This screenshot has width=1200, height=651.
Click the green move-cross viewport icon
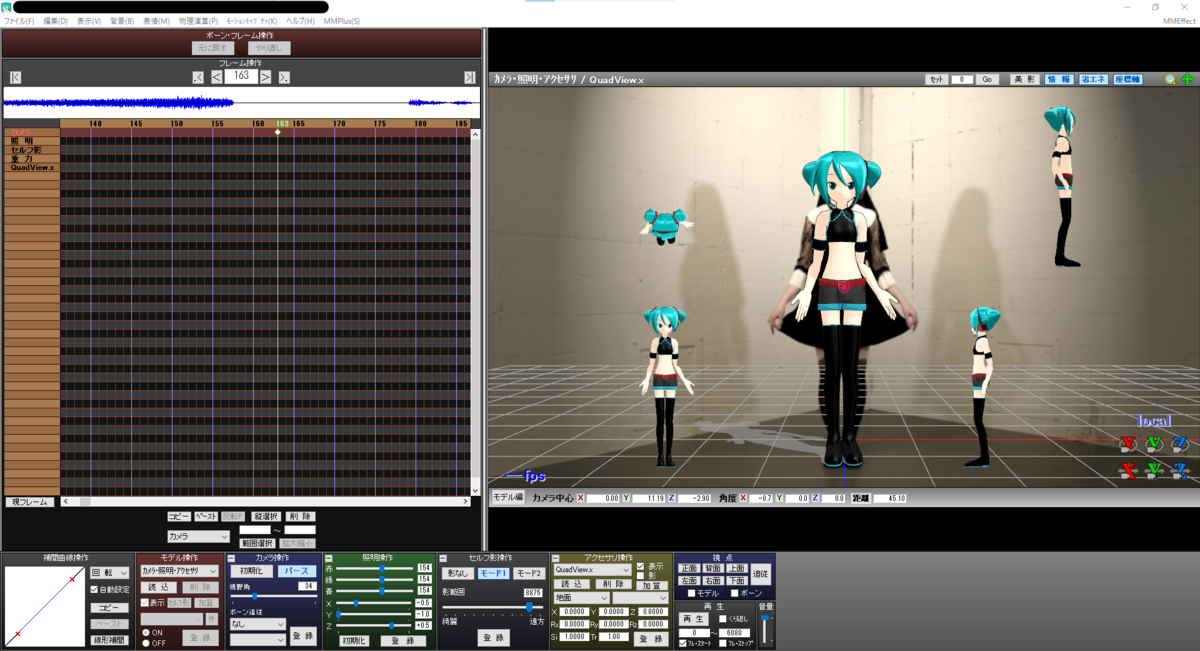(1187, 79)
